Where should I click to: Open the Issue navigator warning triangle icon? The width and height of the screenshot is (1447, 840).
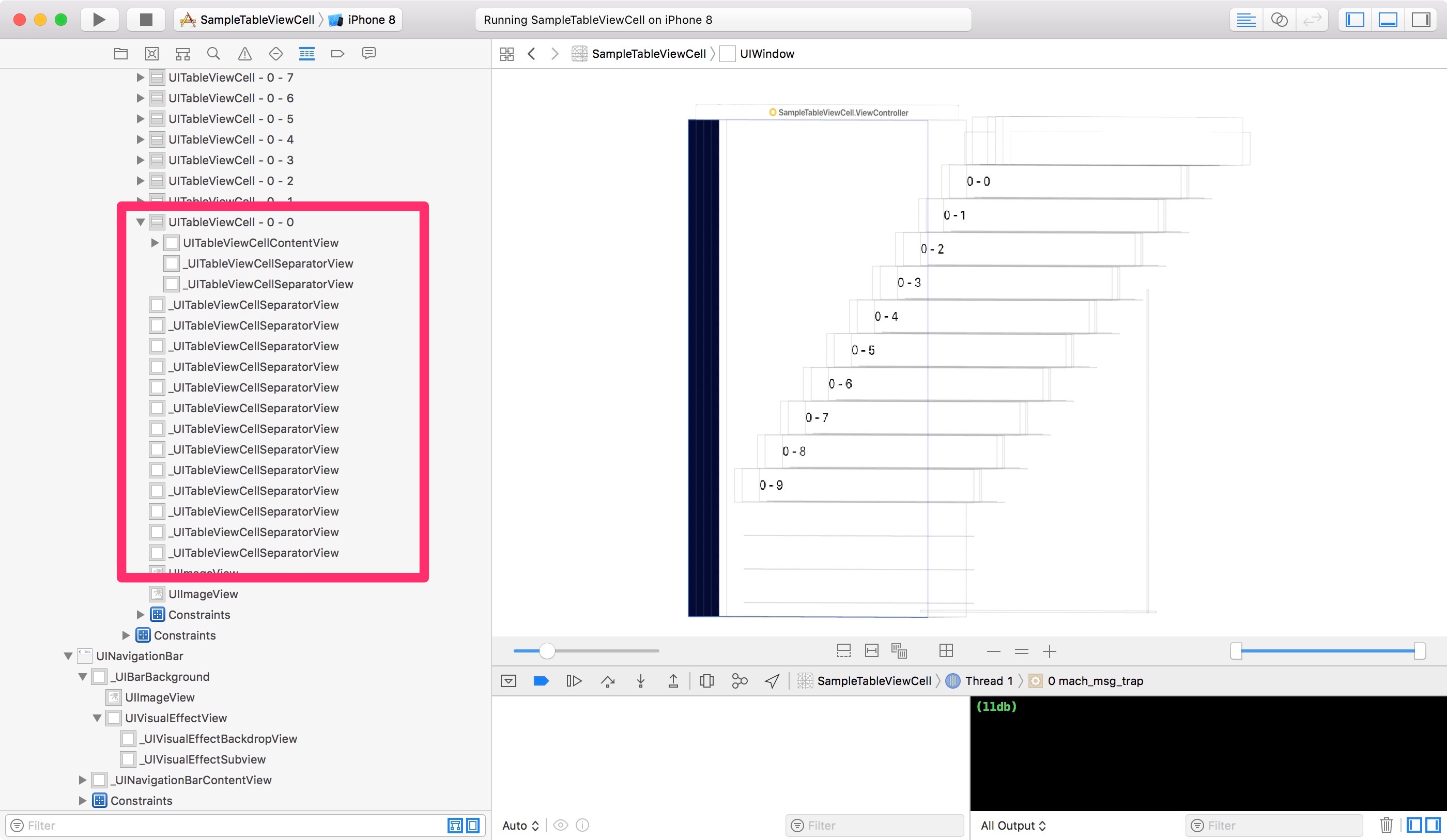245,53
